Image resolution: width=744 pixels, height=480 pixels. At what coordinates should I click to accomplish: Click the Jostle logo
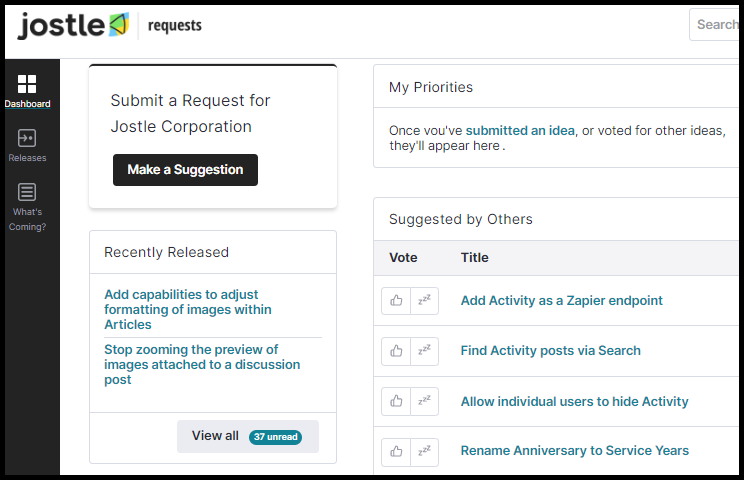73,25
